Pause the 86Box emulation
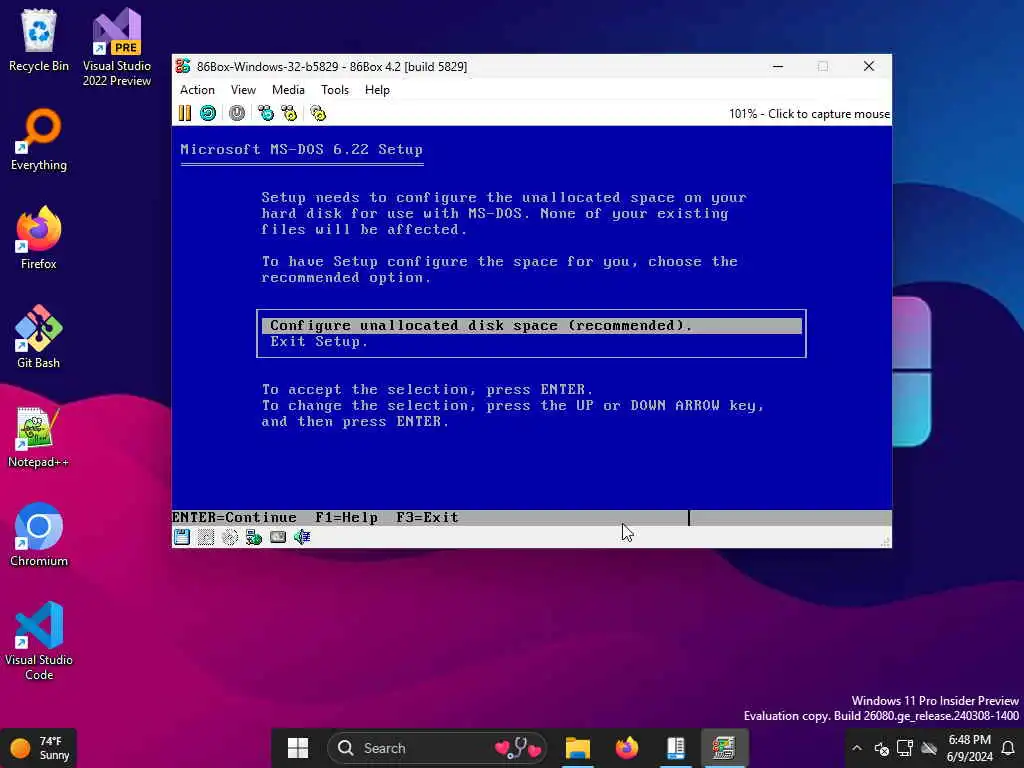 [185, 114]
